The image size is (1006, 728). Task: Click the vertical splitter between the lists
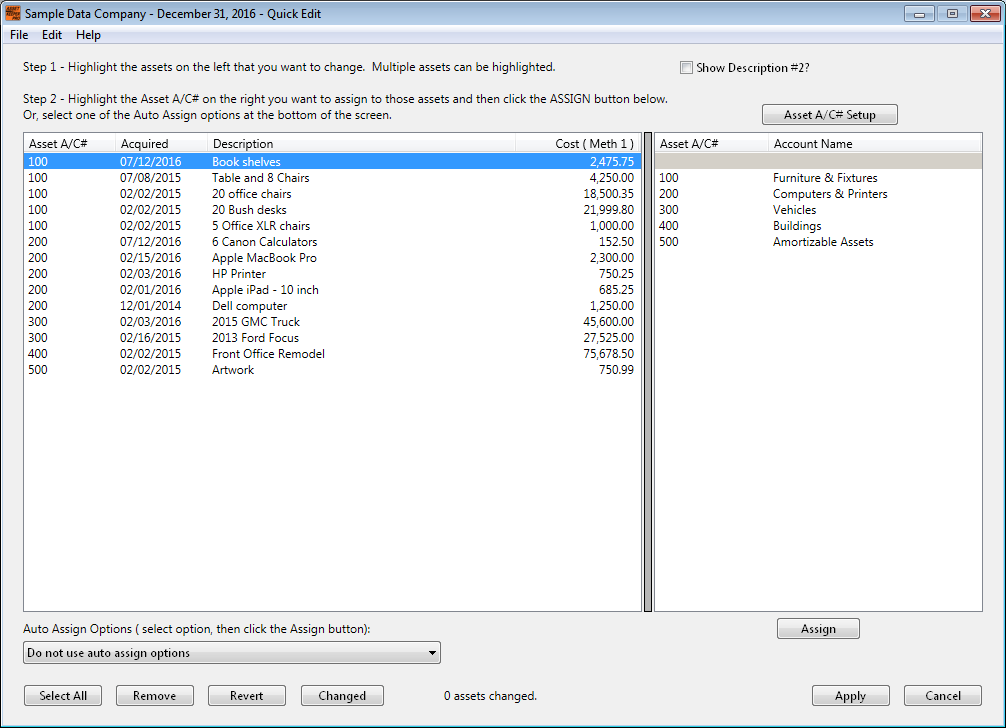(648, 372)
